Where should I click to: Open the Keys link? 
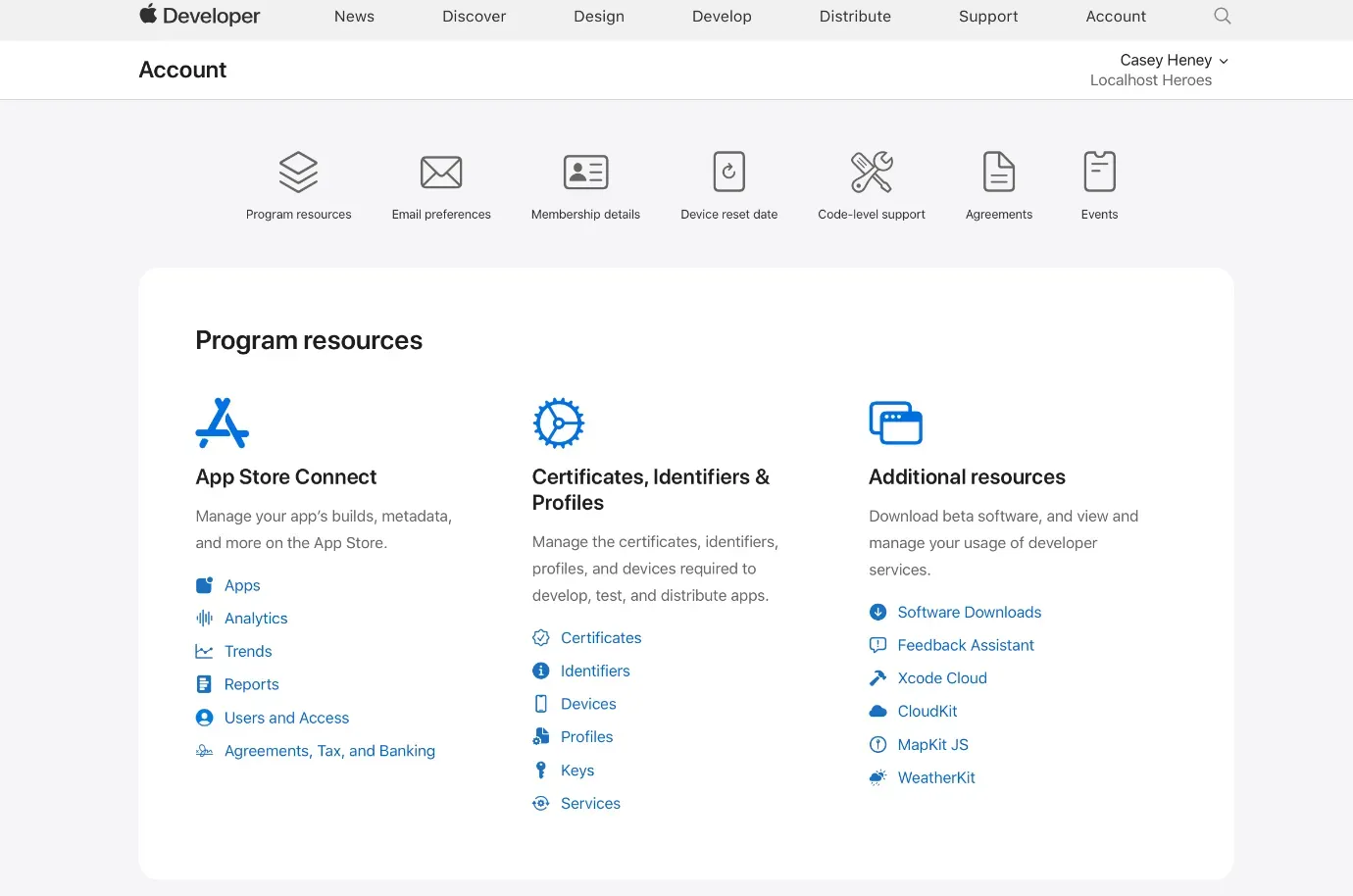[x=577, y=771]
